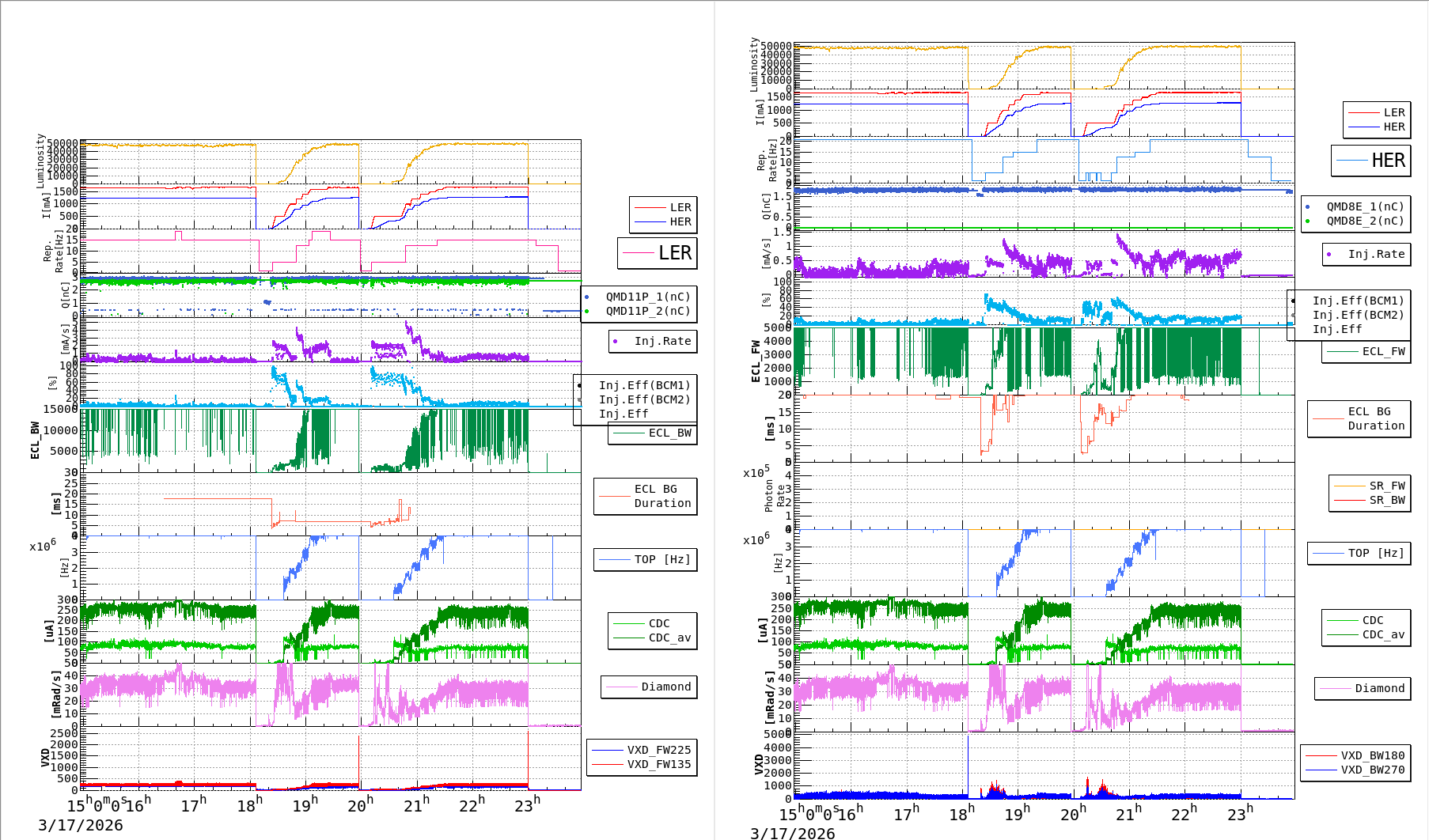Select the ECL_BW legend box
Screen dimensions: 1429x840
[x=653, y=433]
